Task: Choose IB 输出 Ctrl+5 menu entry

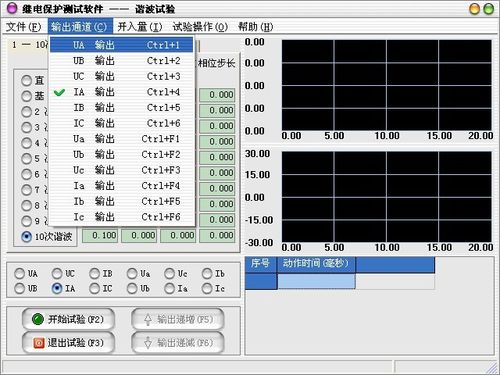Action: pyautogui.click(x=122, y=108)
